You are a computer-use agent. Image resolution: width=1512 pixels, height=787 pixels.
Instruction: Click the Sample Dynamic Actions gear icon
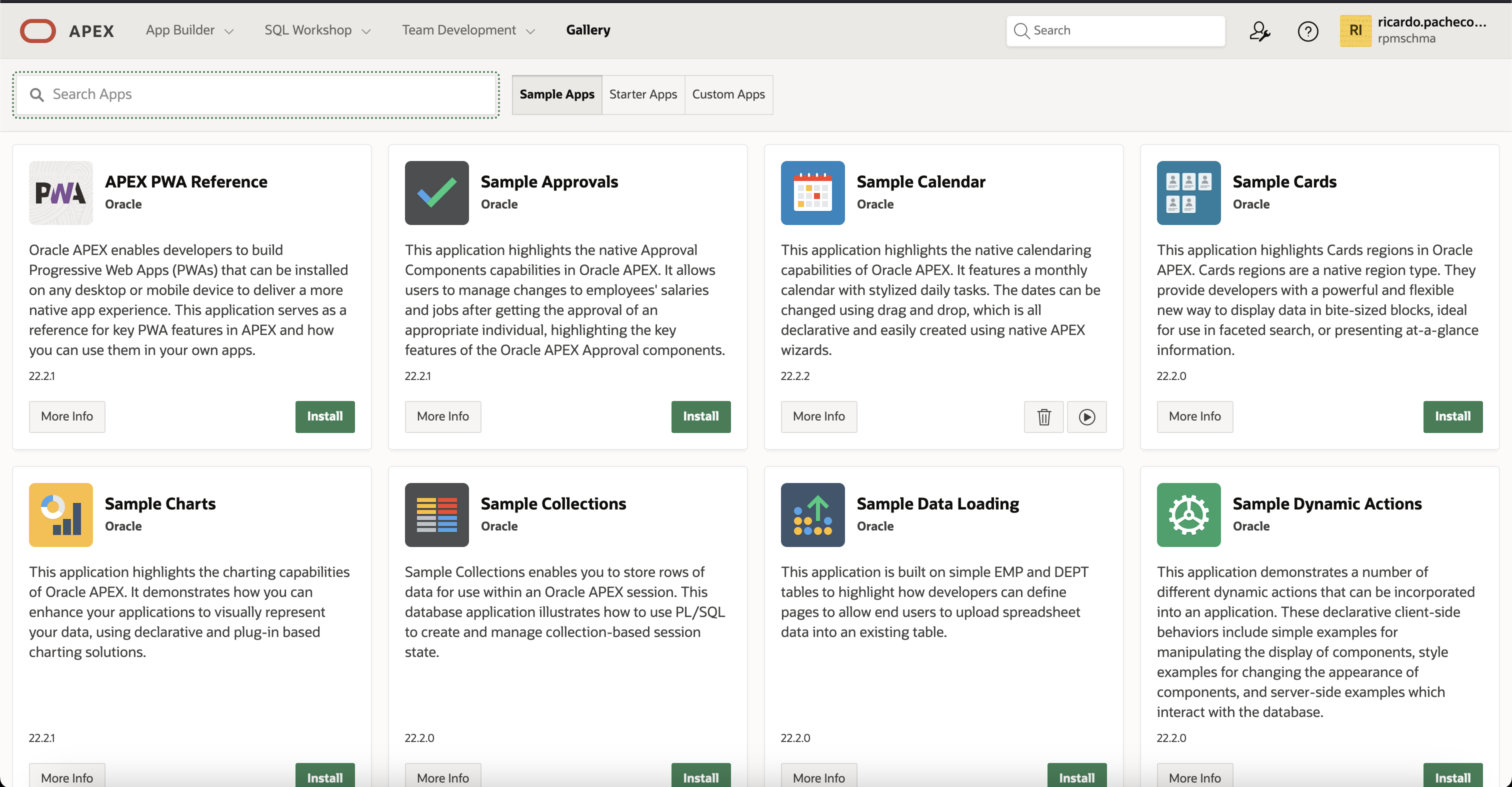point(1188,514)
